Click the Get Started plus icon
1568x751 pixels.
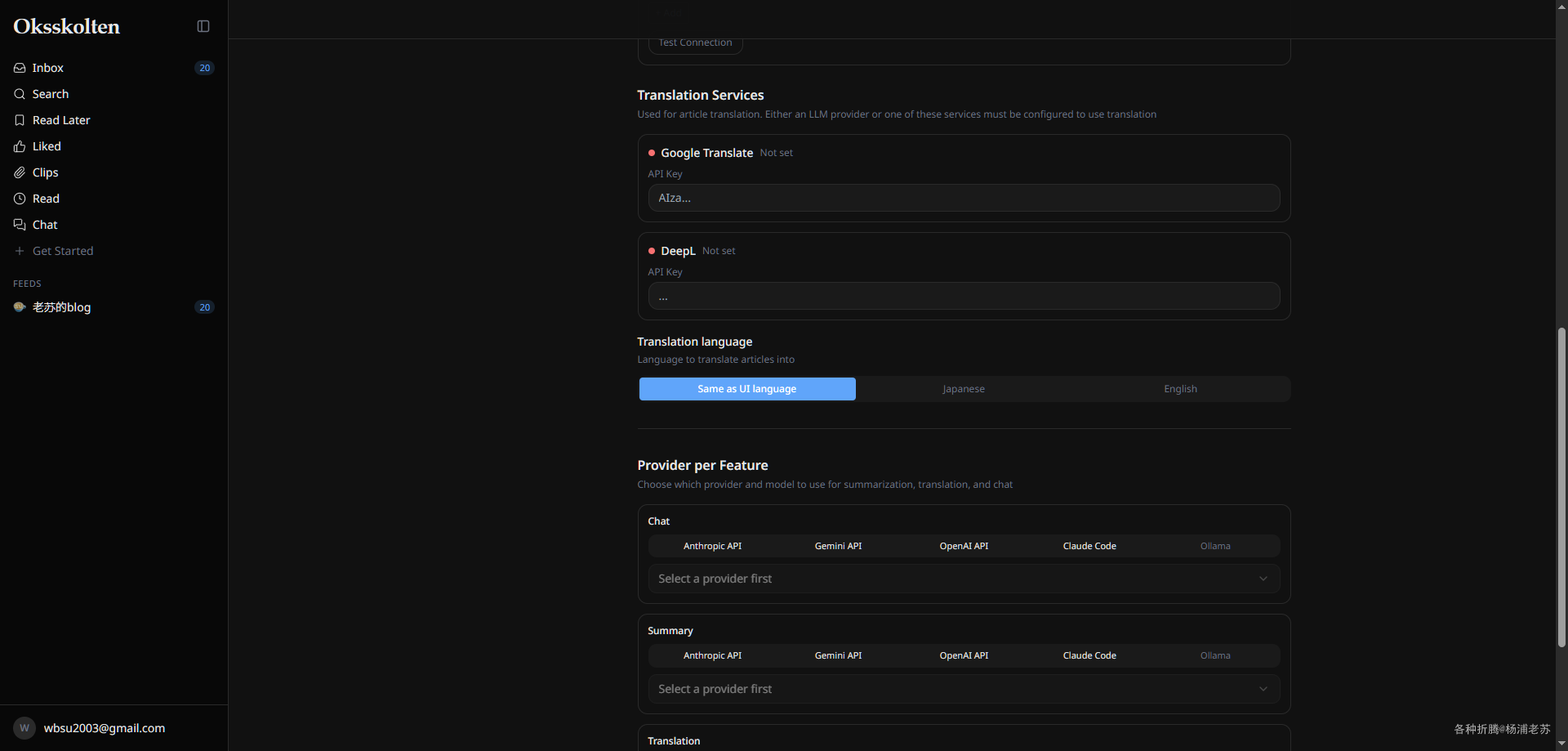tap(20, 251)
